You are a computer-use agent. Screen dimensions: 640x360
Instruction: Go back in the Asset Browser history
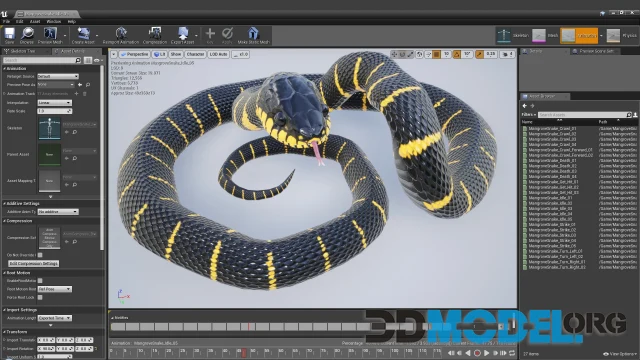525,106
